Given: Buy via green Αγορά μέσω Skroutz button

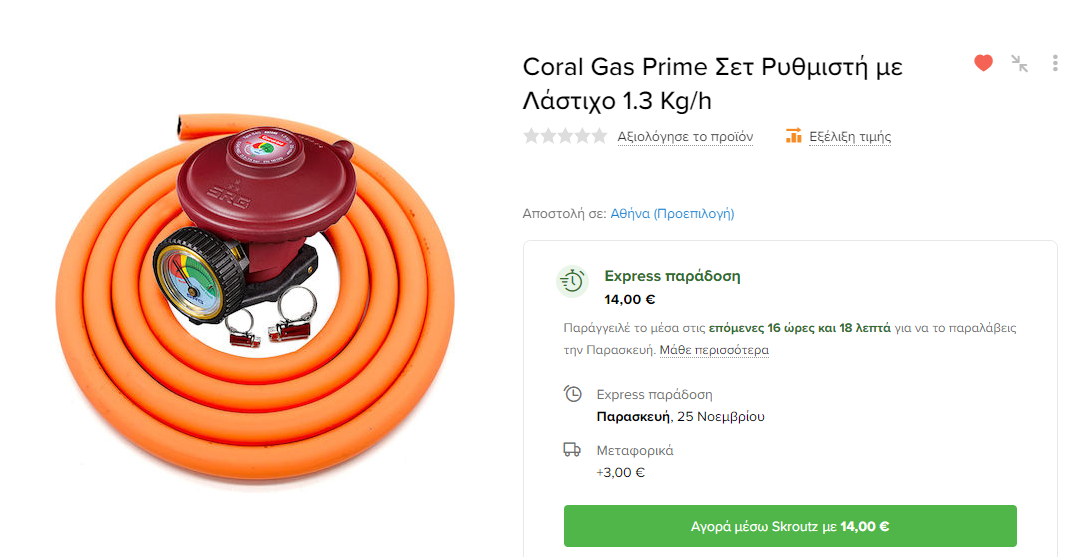Looking at the screenshot, I should [x=790, y=526].
